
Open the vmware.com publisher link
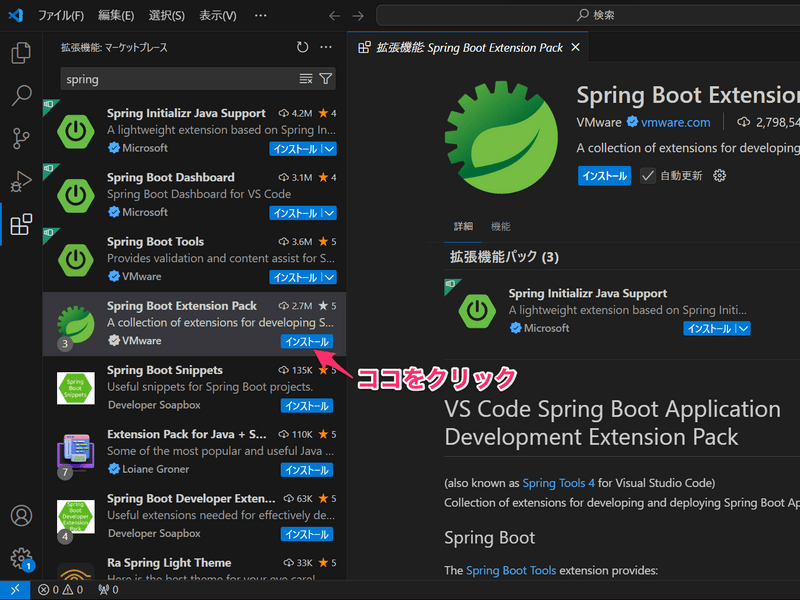coord(675,122)
